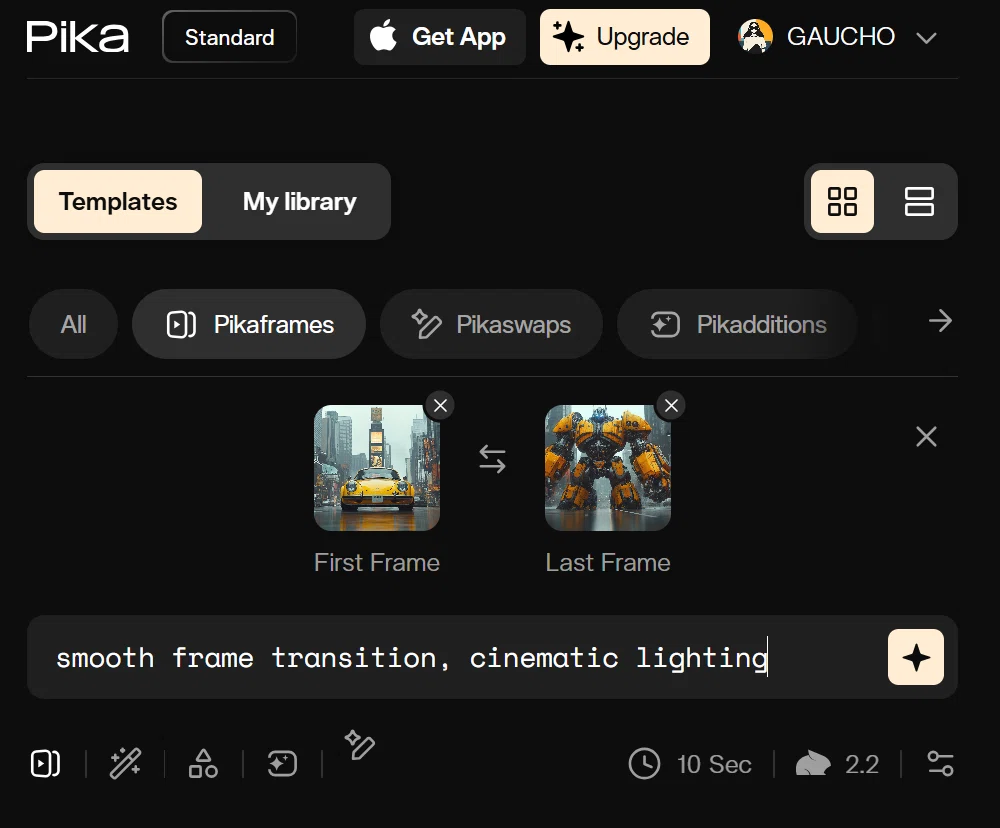Image resolution: width=1000 pixels, height=828 pixels.
Task: Submit prompt with sparkle generate button
Action: pos(915,657)
